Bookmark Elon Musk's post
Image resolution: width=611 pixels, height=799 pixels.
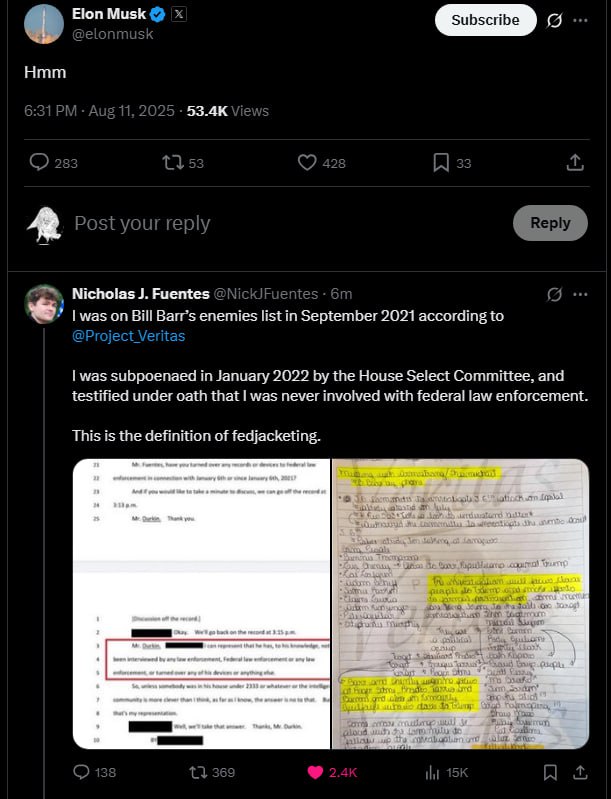[452, 163]
